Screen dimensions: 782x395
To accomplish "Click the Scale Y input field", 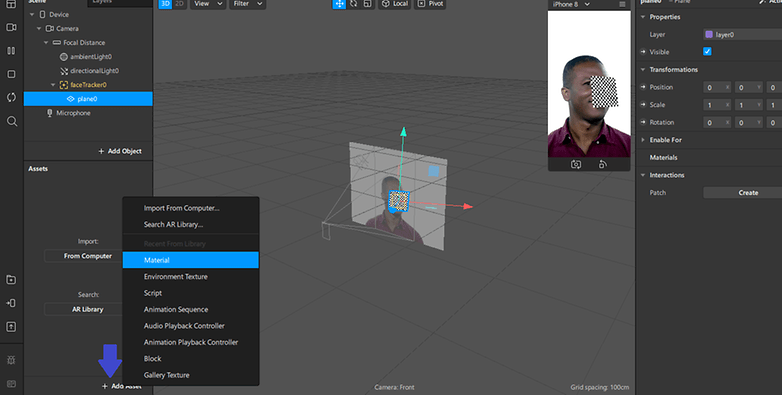I will coord(748,105).
